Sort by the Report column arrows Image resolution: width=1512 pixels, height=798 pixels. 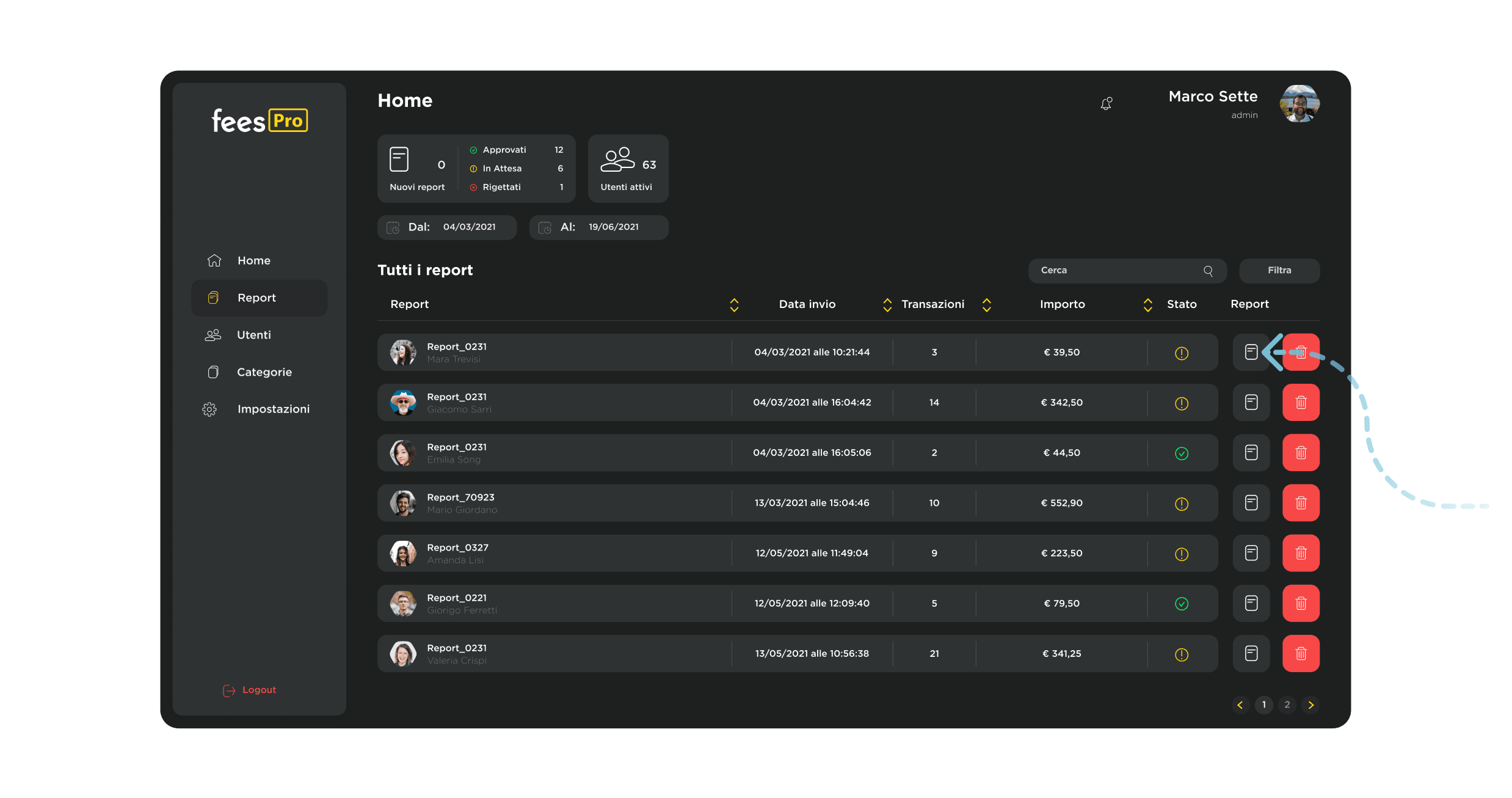[x=734, y=305]
